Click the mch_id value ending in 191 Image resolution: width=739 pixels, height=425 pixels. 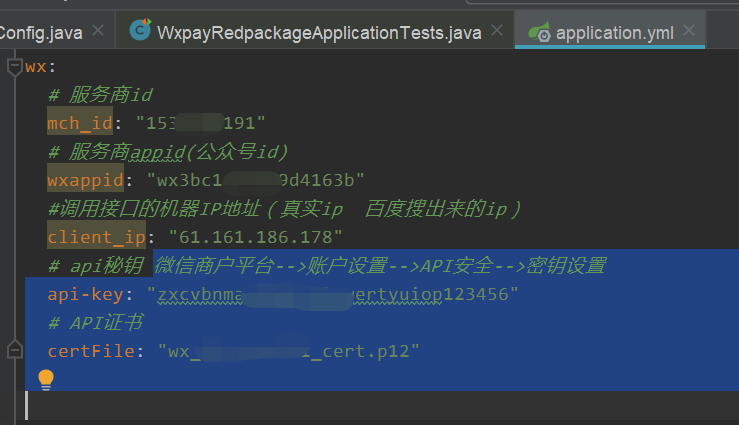[x=200, y=123]
